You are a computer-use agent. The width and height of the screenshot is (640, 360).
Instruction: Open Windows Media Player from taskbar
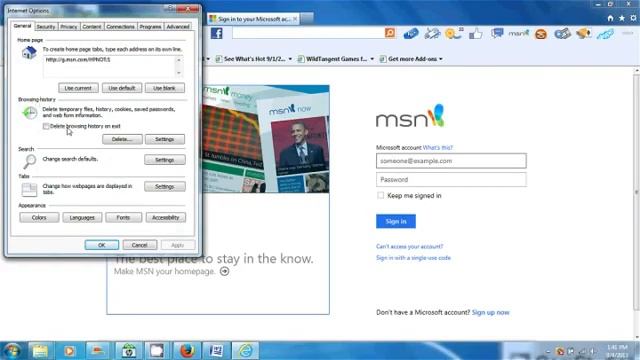69,351
